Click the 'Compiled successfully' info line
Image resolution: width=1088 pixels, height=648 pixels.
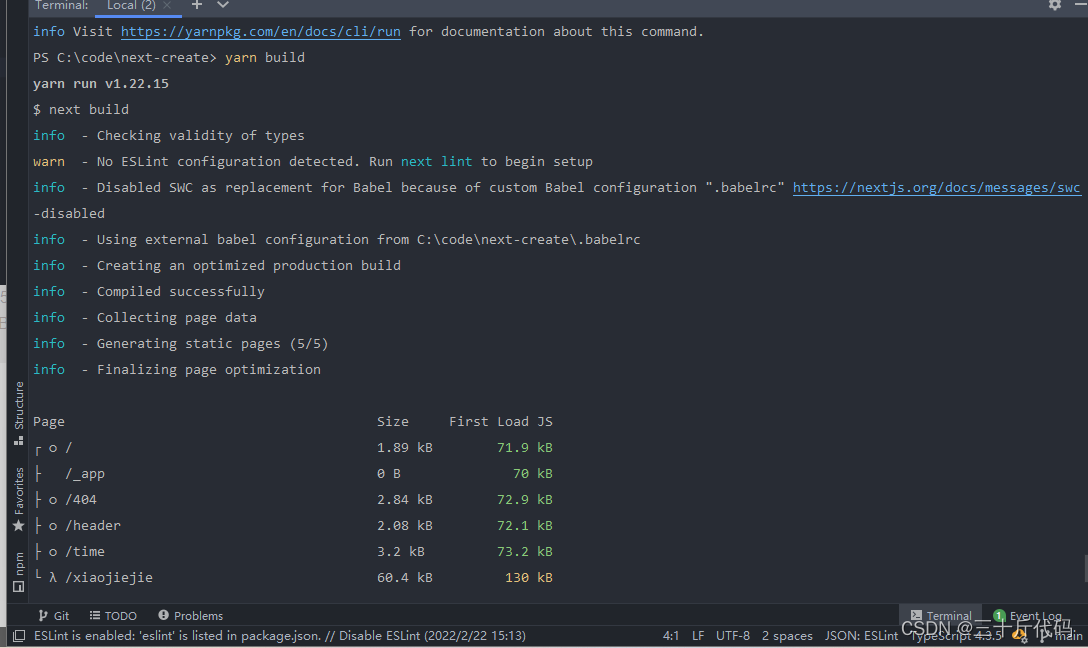click(148, 291)
